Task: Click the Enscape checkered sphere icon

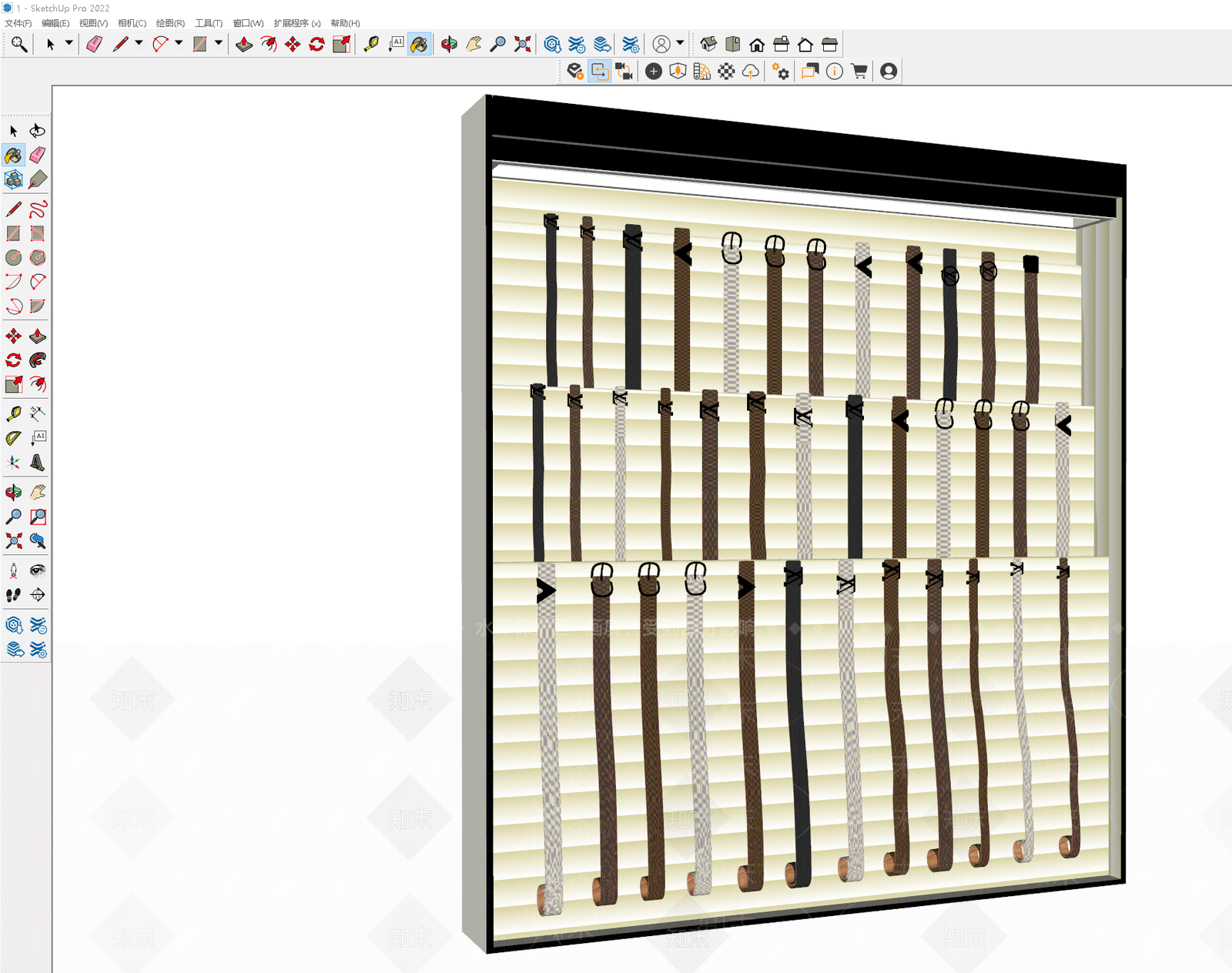Action: [x=726, y=72]
